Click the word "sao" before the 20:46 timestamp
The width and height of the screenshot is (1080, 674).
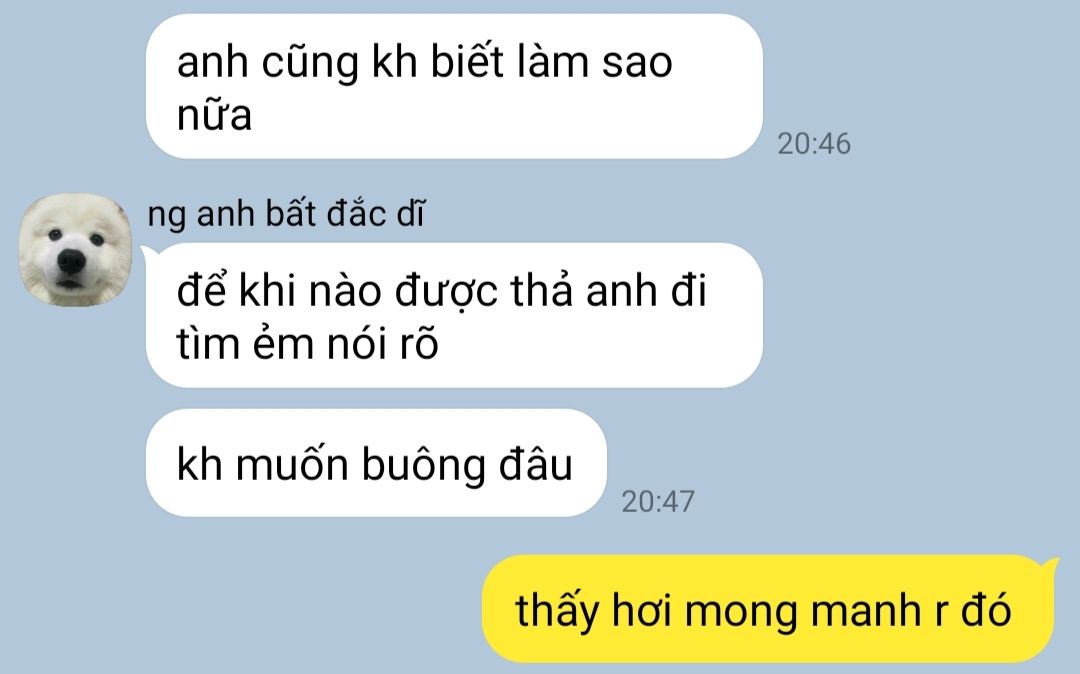(637, 63)
